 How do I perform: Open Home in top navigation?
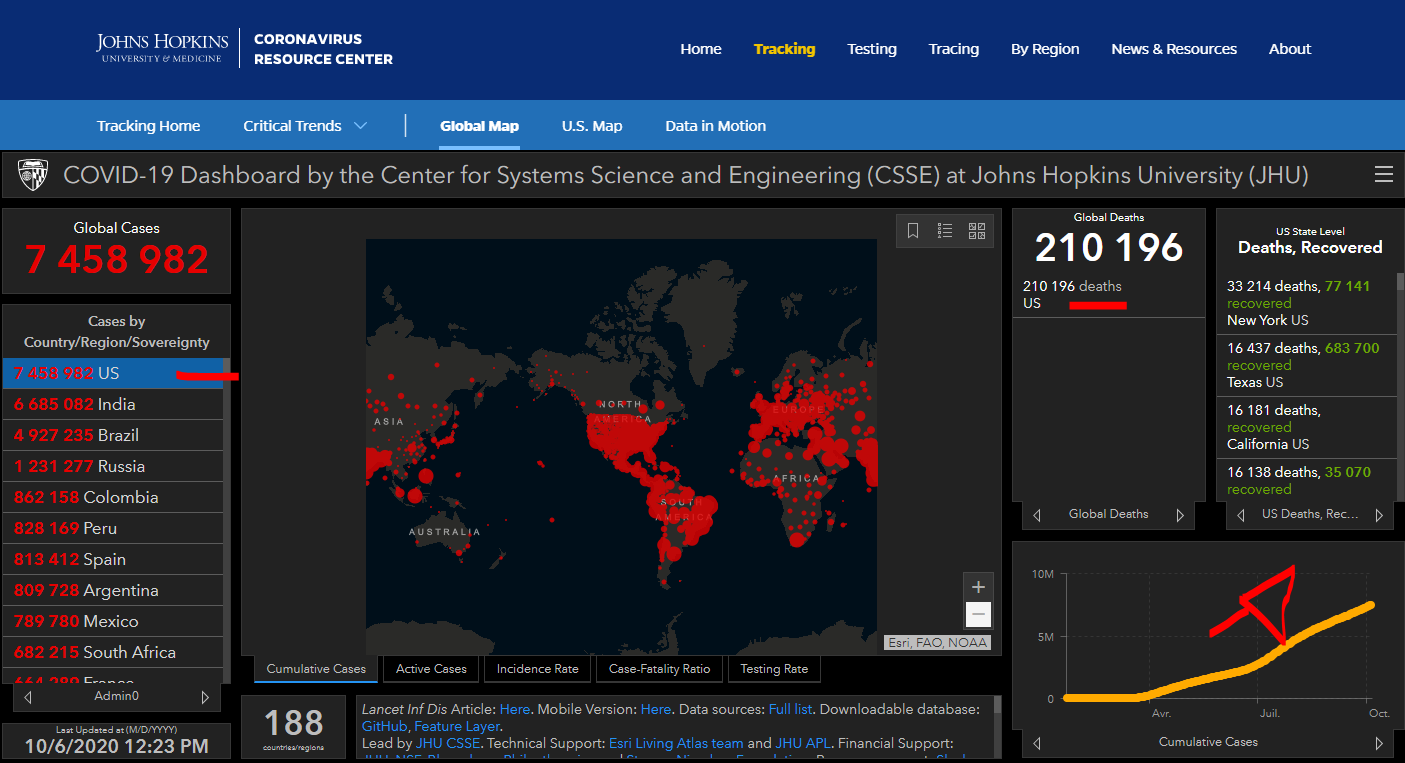(701, 49)
